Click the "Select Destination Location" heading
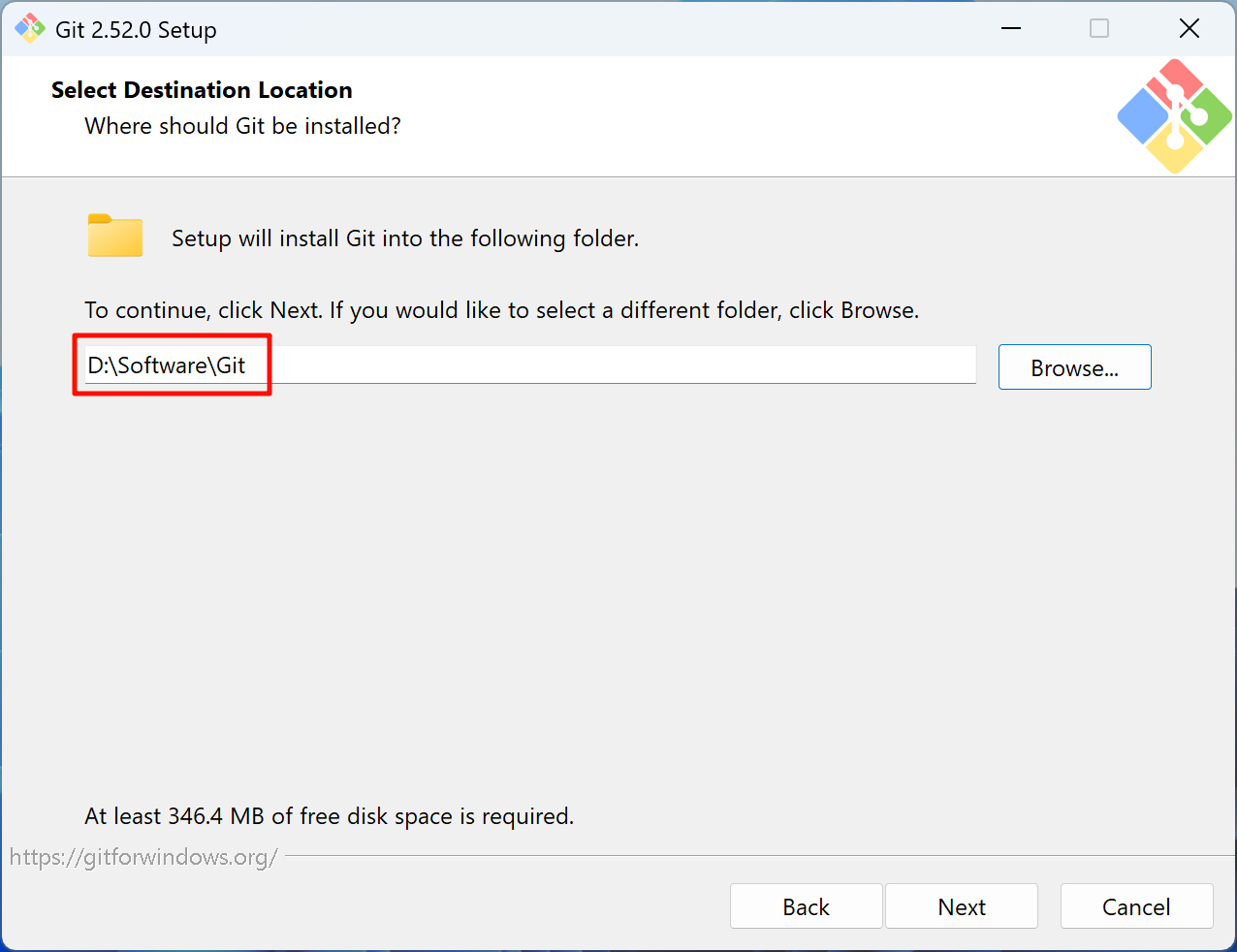The width and height of the screenshot is (1237, 952). (x=202, y=90)
